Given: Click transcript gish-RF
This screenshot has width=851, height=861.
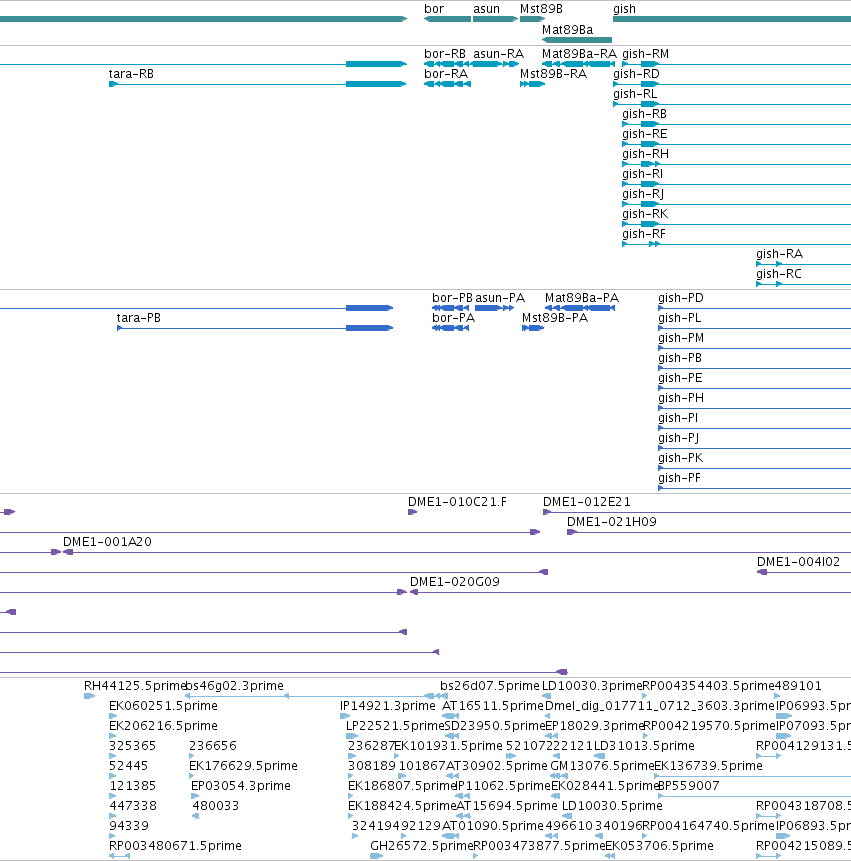Looking at the screenshot, I should point(736,244).
